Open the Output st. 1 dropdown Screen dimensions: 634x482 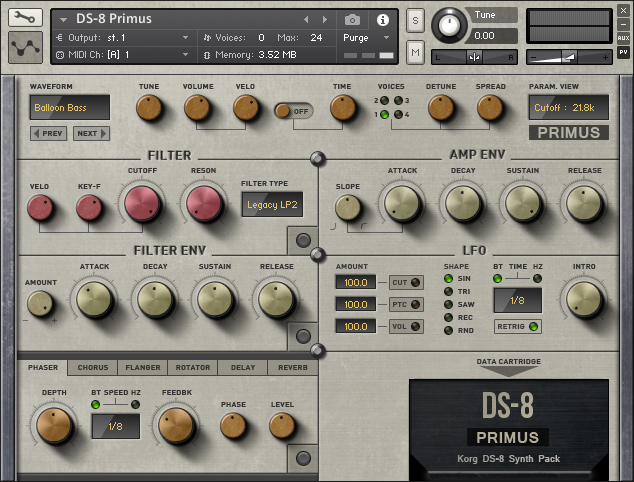[x=123, y=38]
